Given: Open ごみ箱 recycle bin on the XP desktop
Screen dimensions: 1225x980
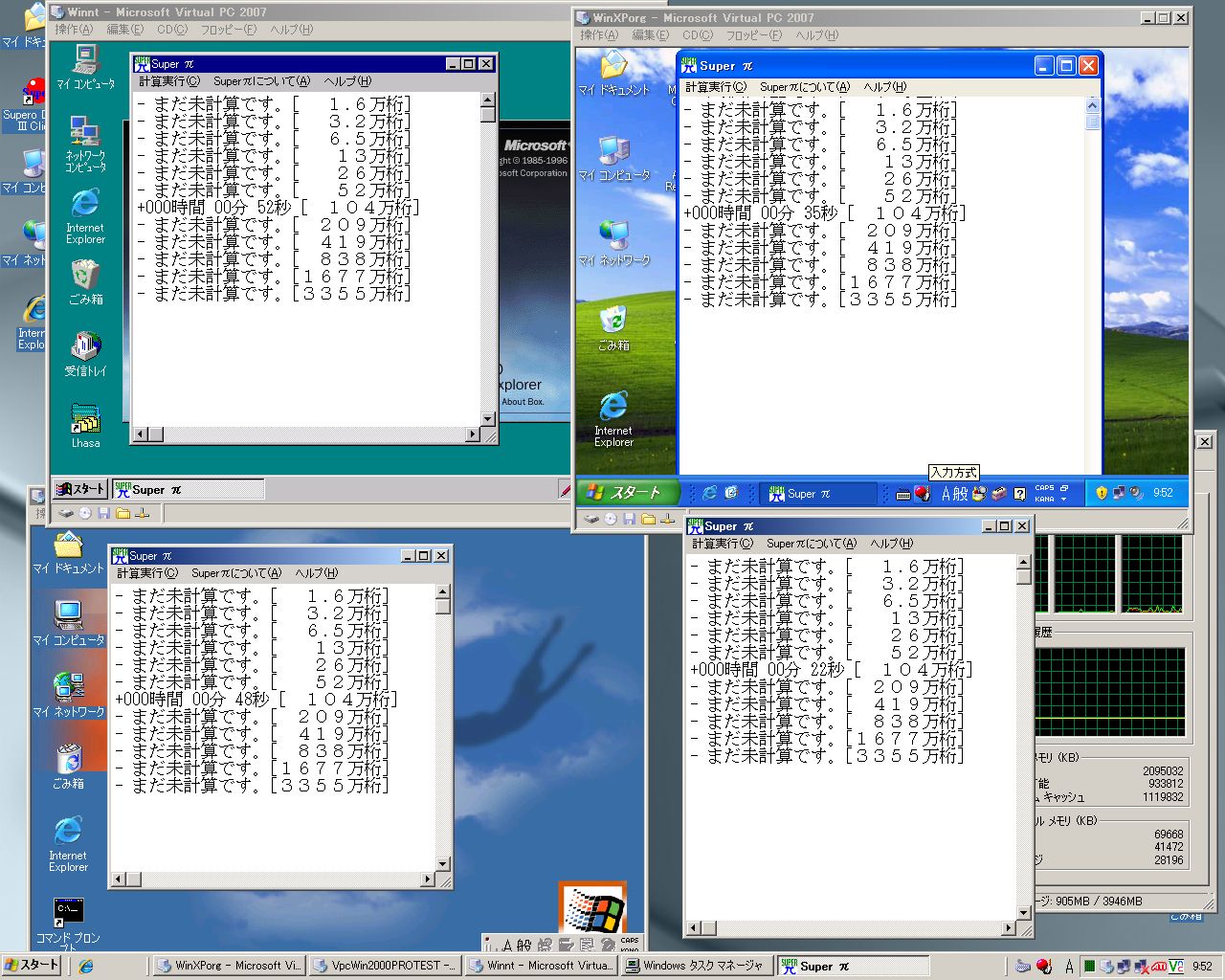Looking at the screenshot, I should [x=613, y=322].
